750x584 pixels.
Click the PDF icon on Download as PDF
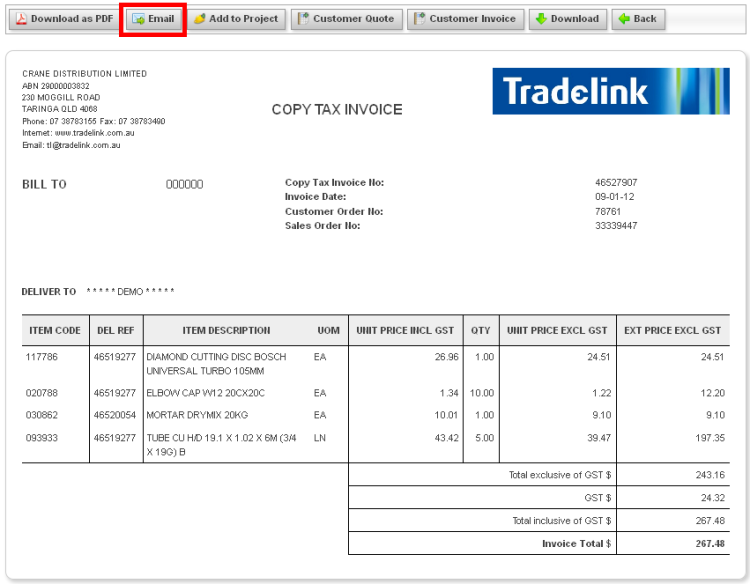click(21, 19)
